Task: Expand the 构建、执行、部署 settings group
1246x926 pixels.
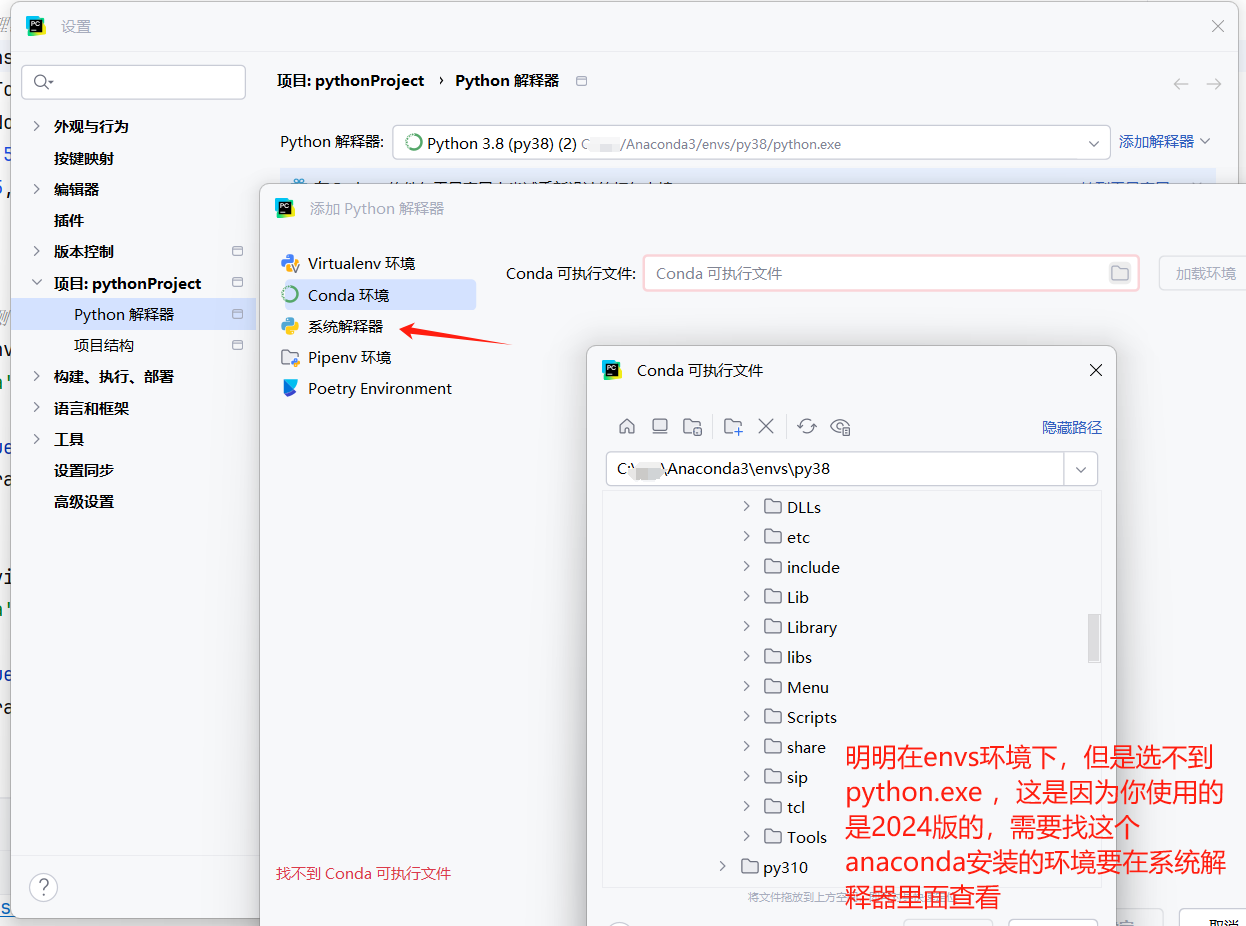Action: click(x=37, y=376)
